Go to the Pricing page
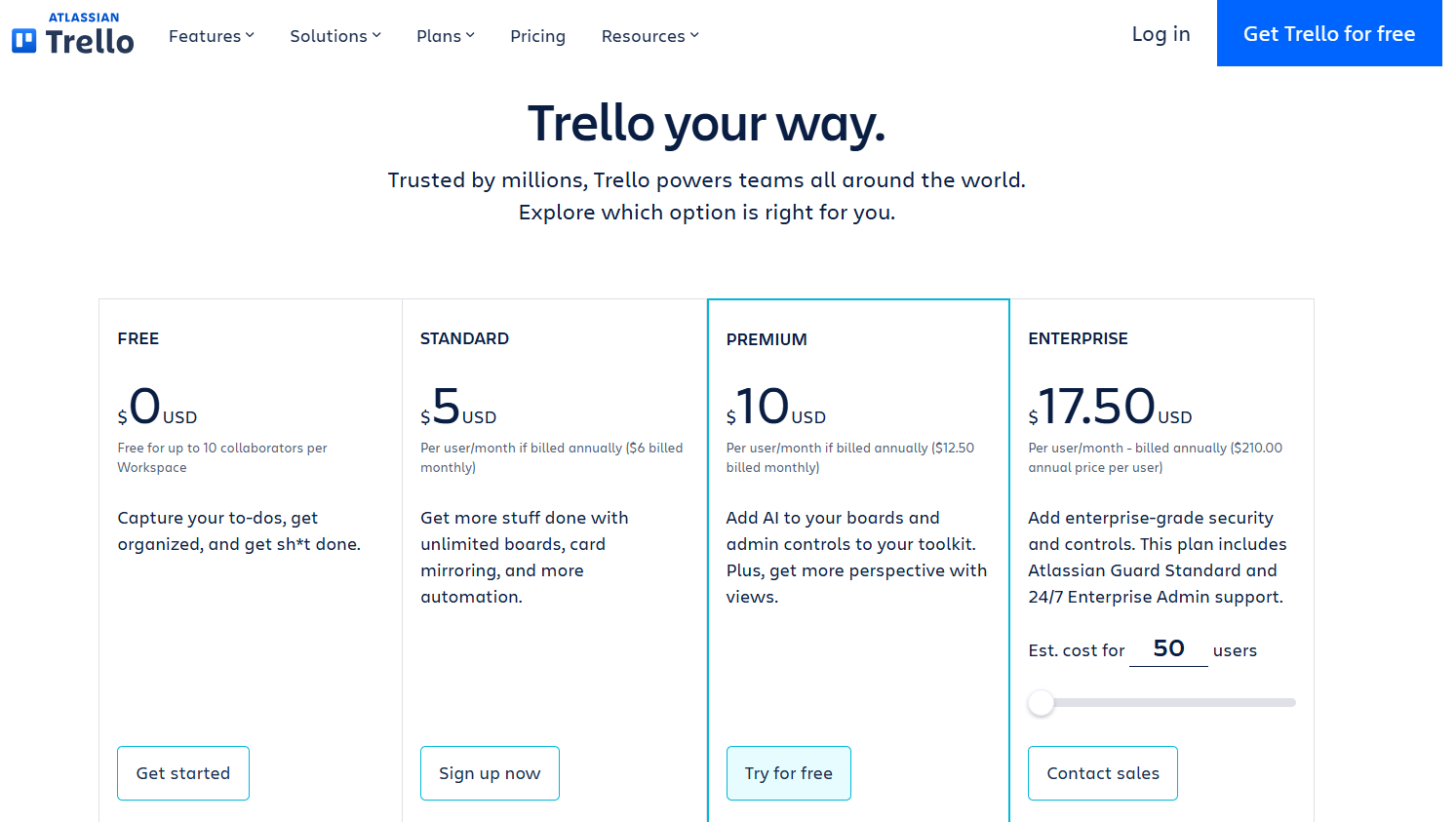 (537, 36)
